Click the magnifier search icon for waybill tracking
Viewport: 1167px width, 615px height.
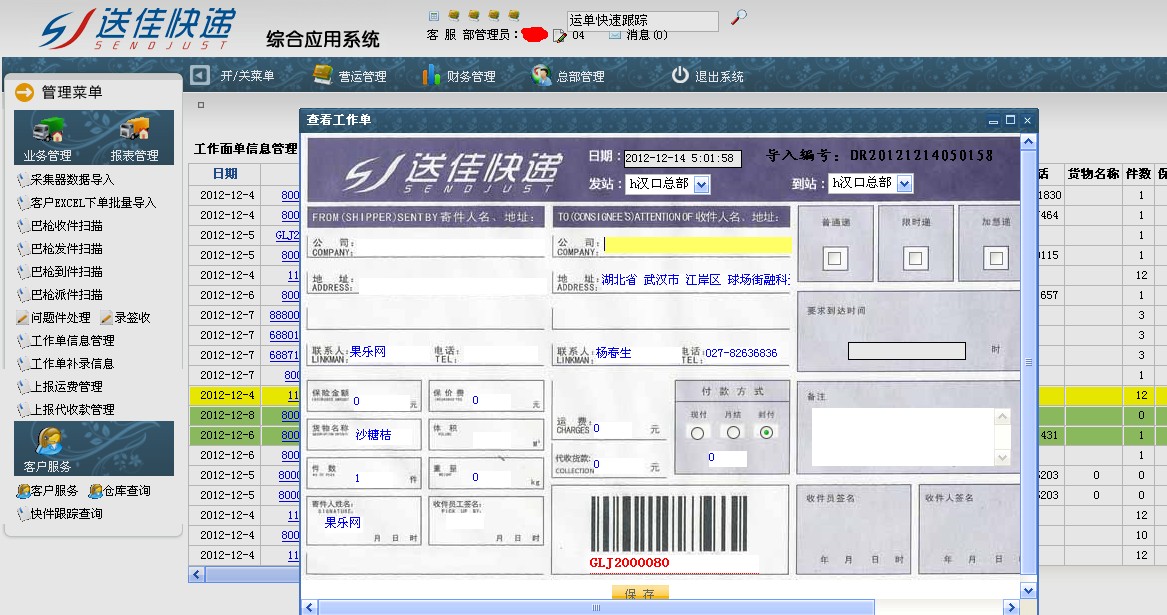click(739, 17)
